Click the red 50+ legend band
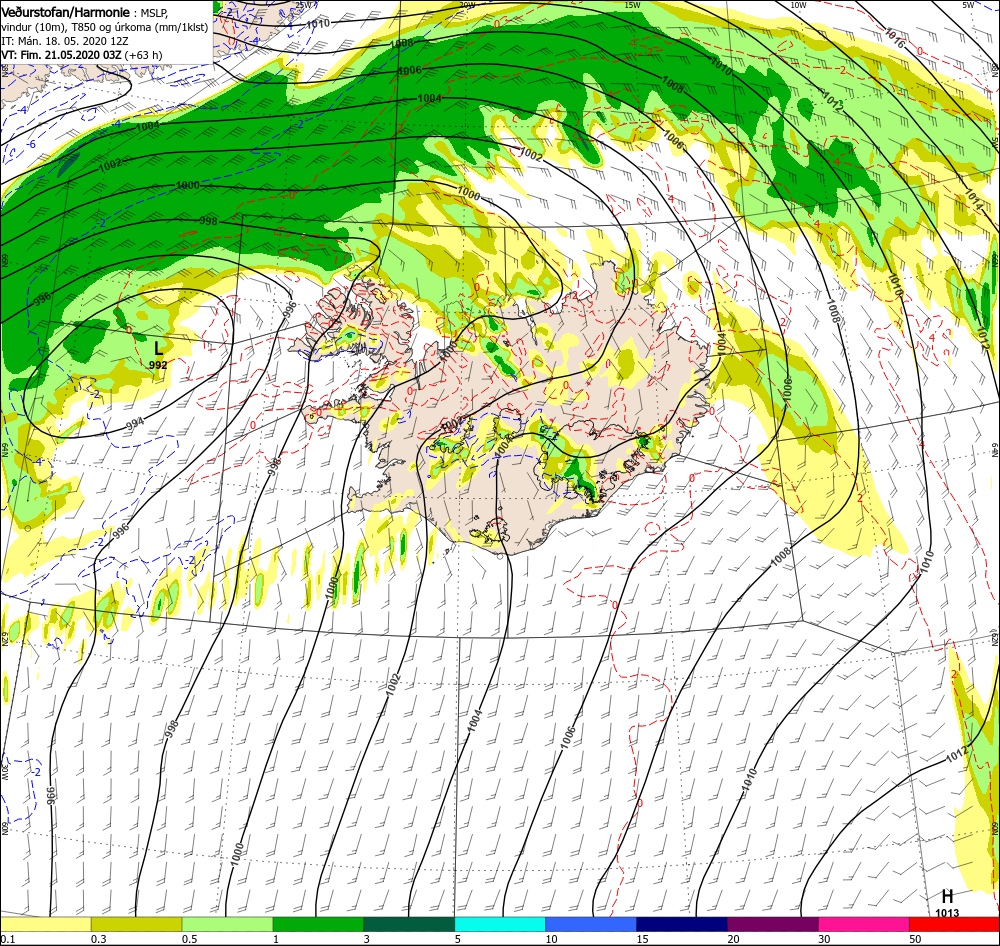 [x=954, y=924]
